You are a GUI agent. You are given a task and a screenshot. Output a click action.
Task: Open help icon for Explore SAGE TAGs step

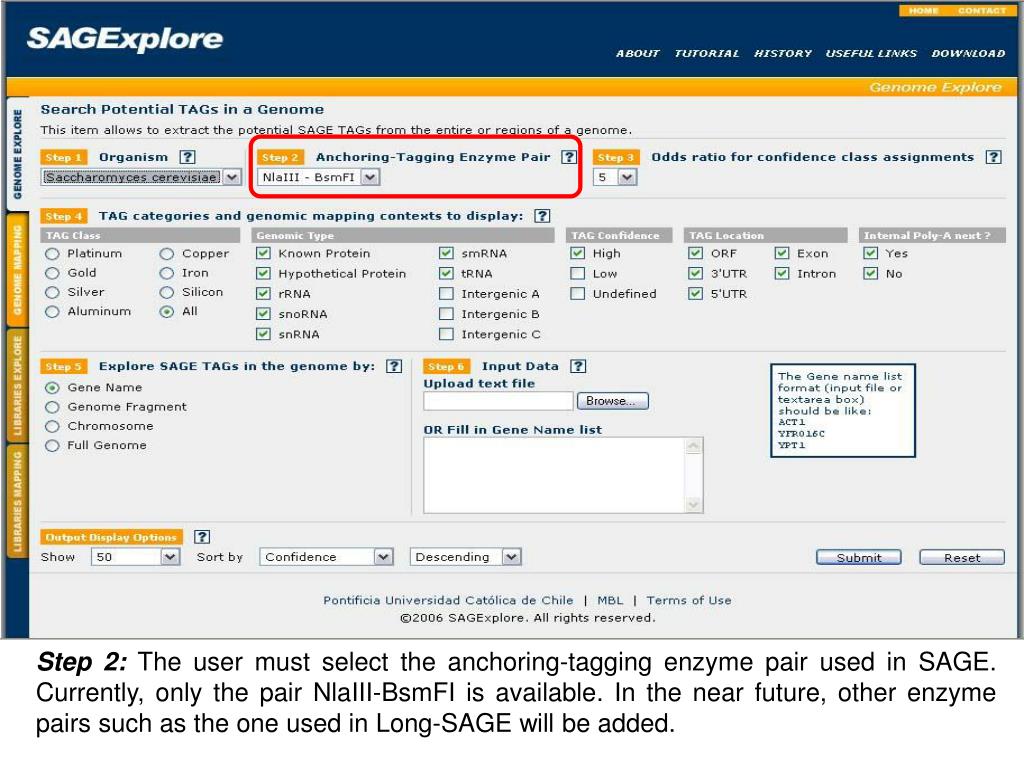394,366
